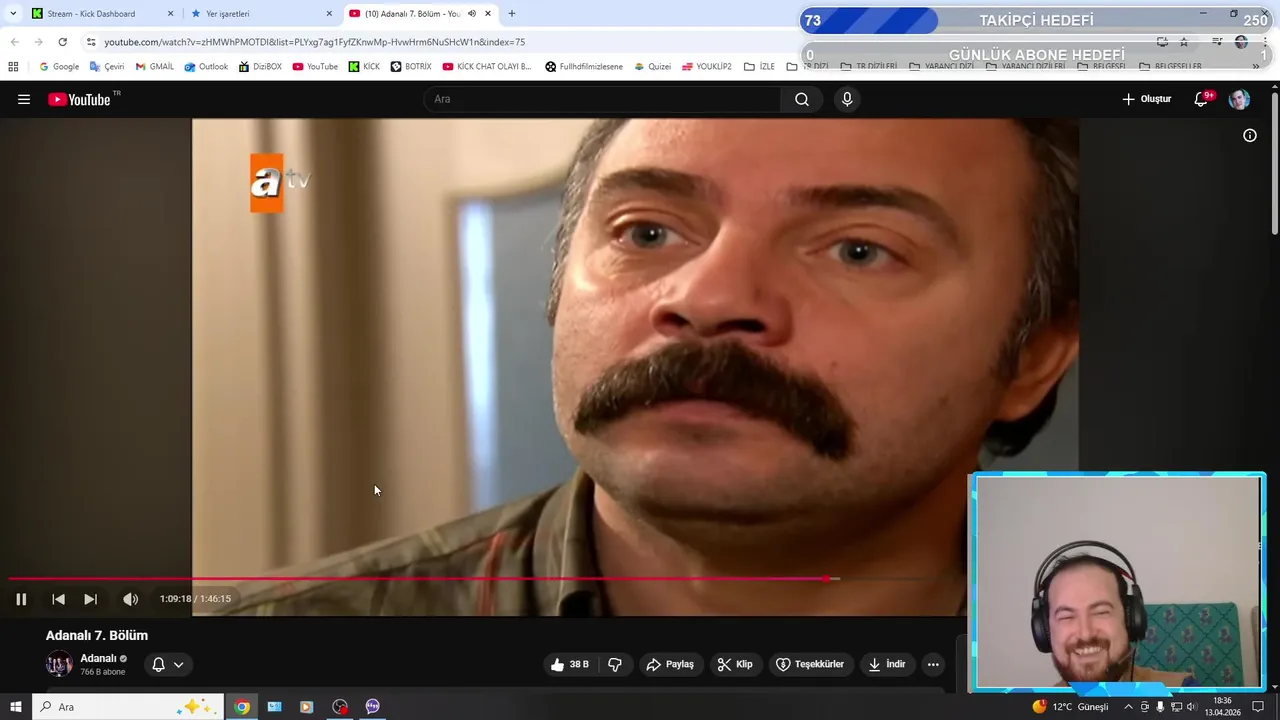Mute the video volume speaker
This screenshot has height=720, width=1280.
(x=130, y=599)
